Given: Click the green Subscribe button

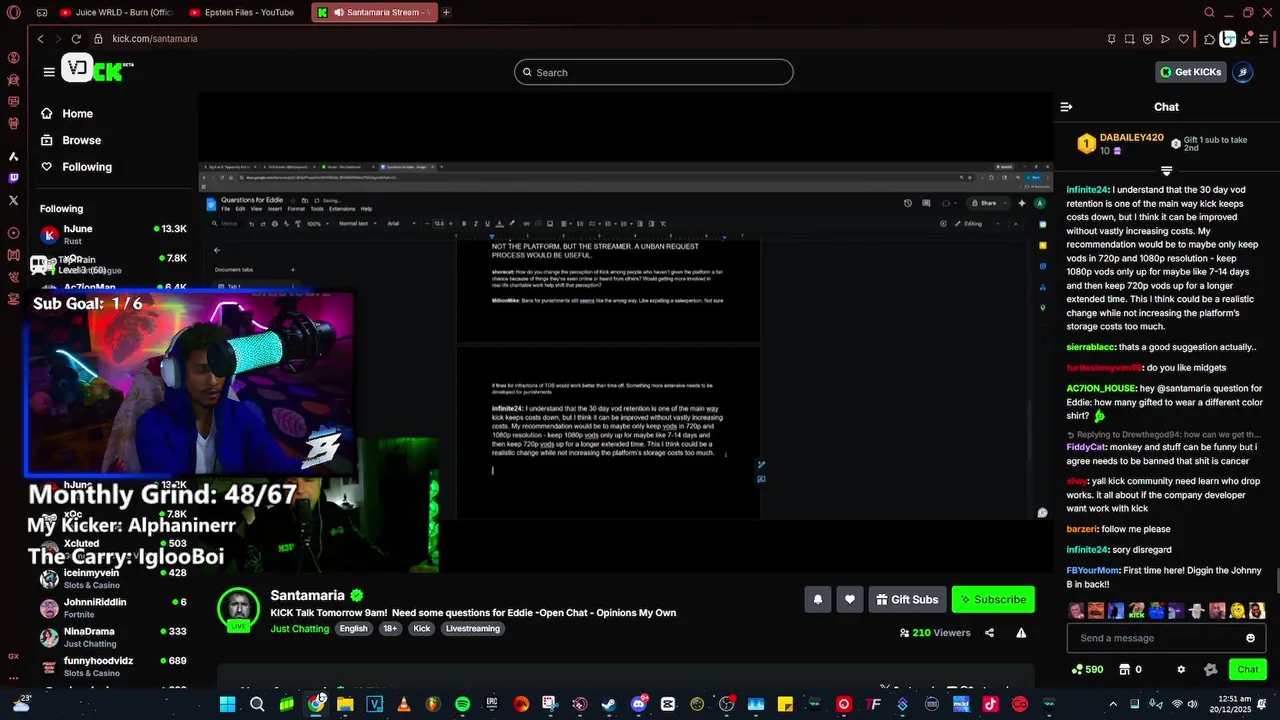Looking at the screenshot, I should [993, 599].
